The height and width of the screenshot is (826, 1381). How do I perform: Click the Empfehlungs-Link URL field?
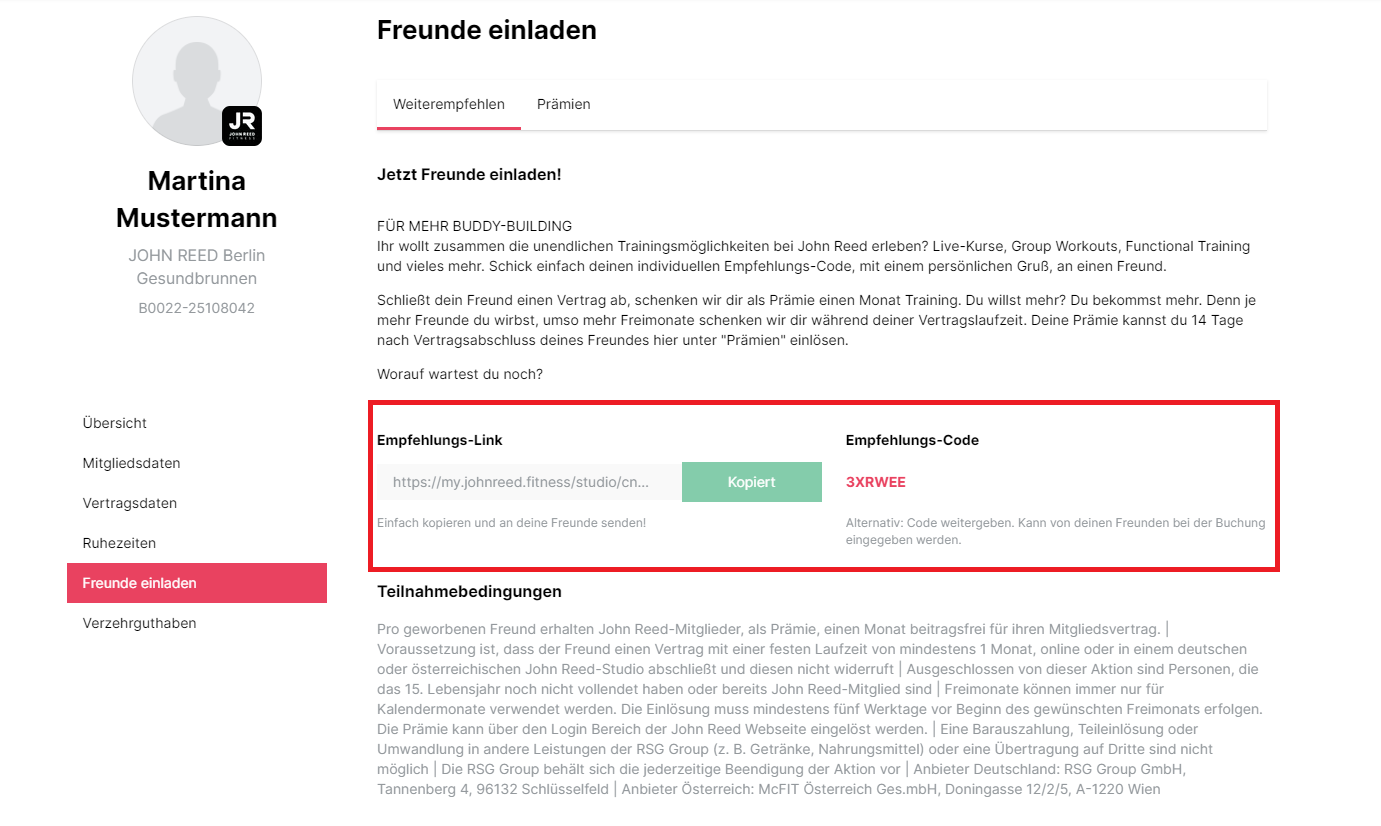[529, 482]
